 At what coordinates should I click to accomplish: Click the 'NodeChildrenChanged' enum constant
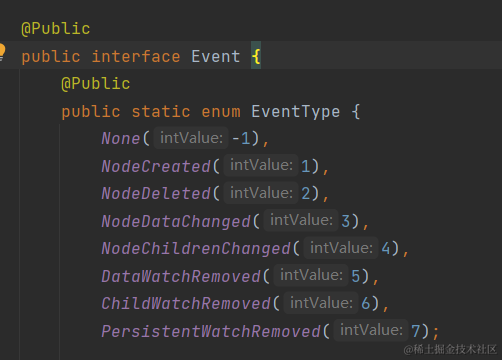pos(196,249)
